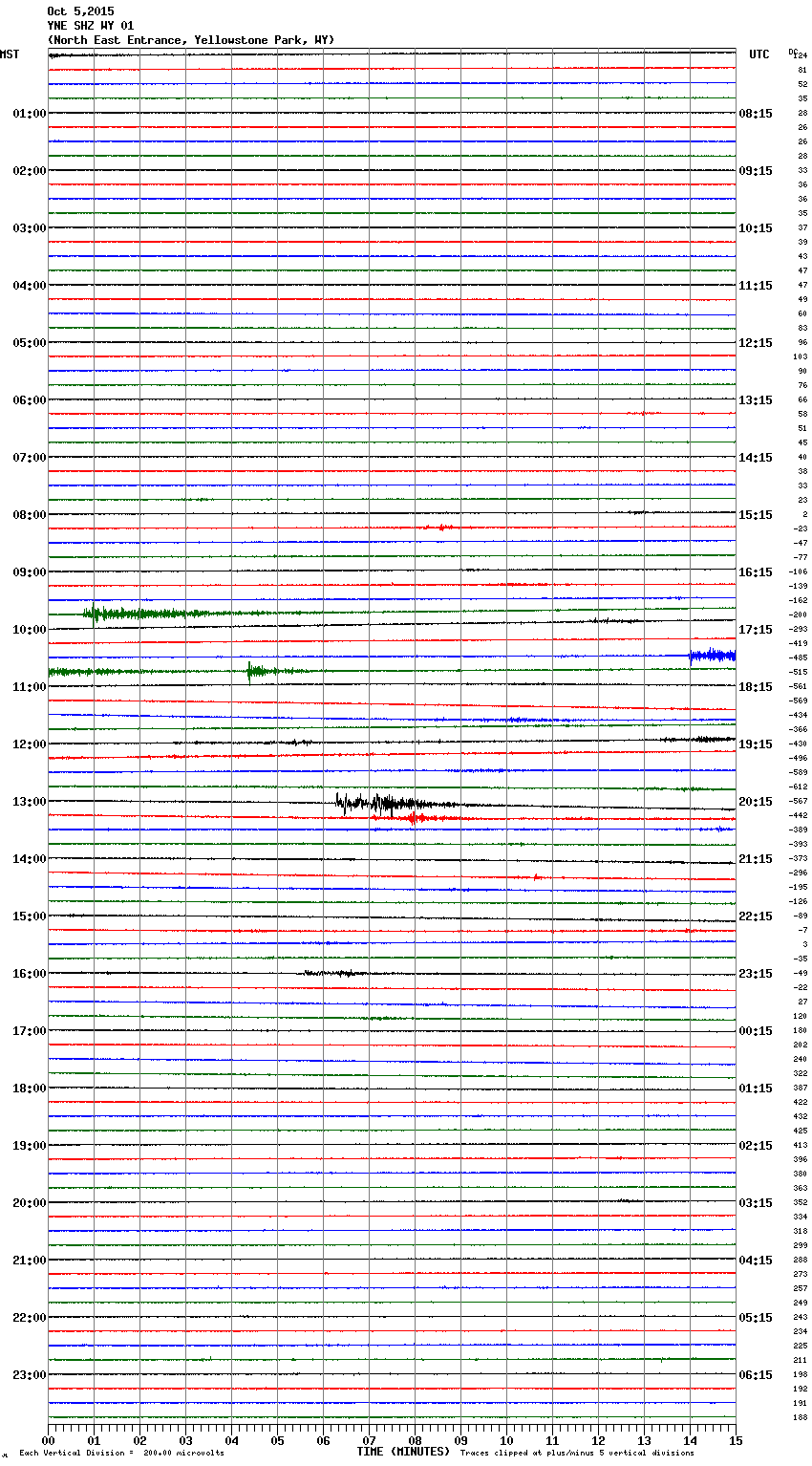
Task: Select the 20:00 MST row label
Action: (x=30, y=1203)
